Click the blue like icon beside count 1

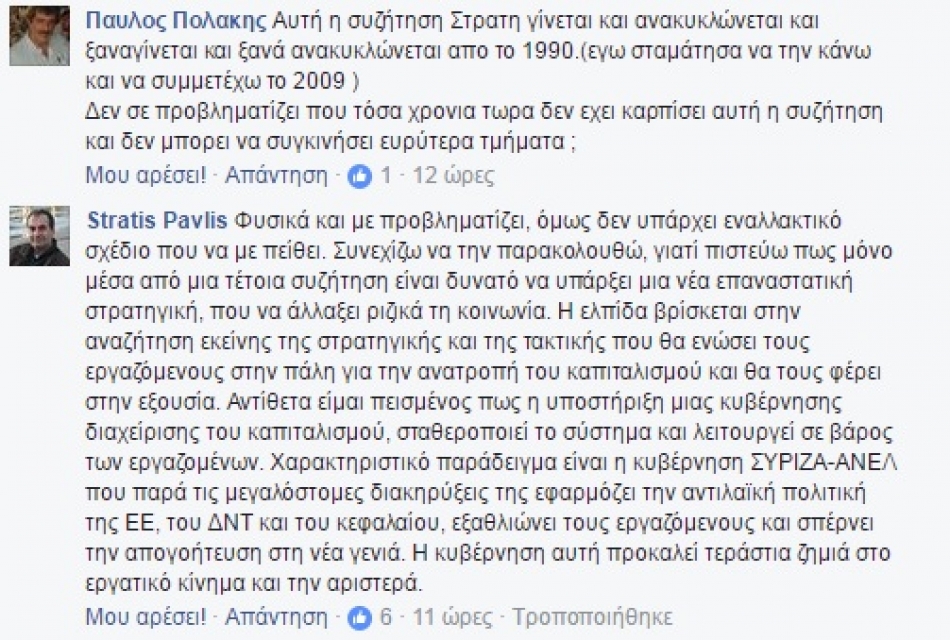(359, 177)
